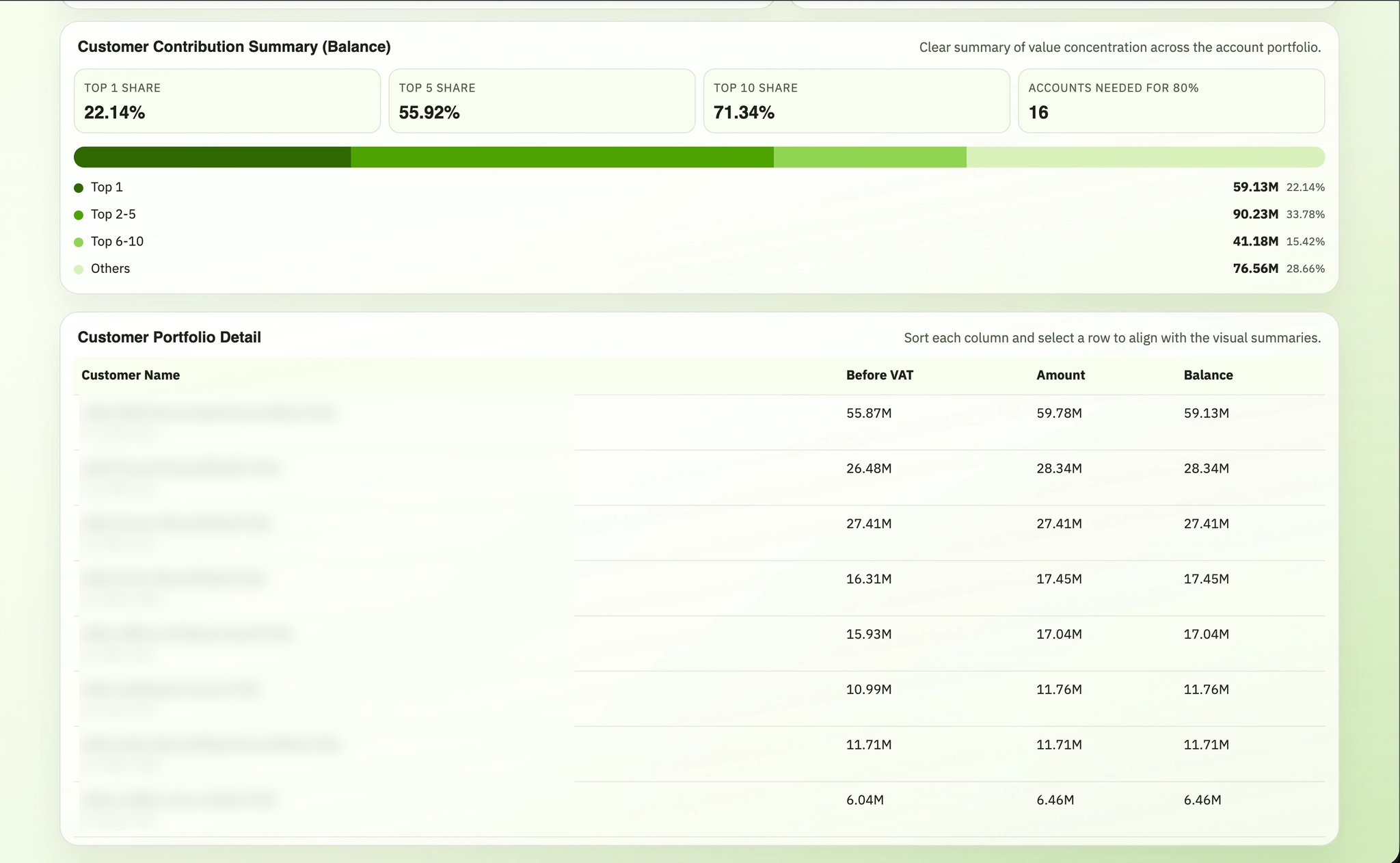Click the 11.71M Balance cell

coord(1207,745)
